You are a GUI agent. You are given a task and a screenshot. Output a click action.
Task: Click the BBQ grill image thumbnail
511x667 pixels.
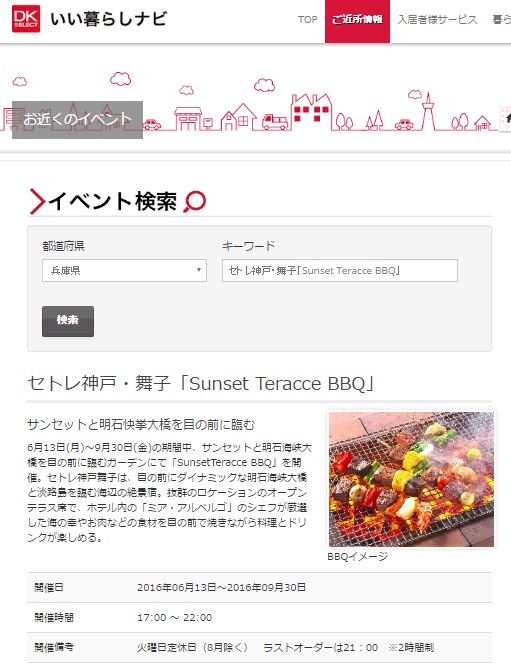tap(411, 479)
